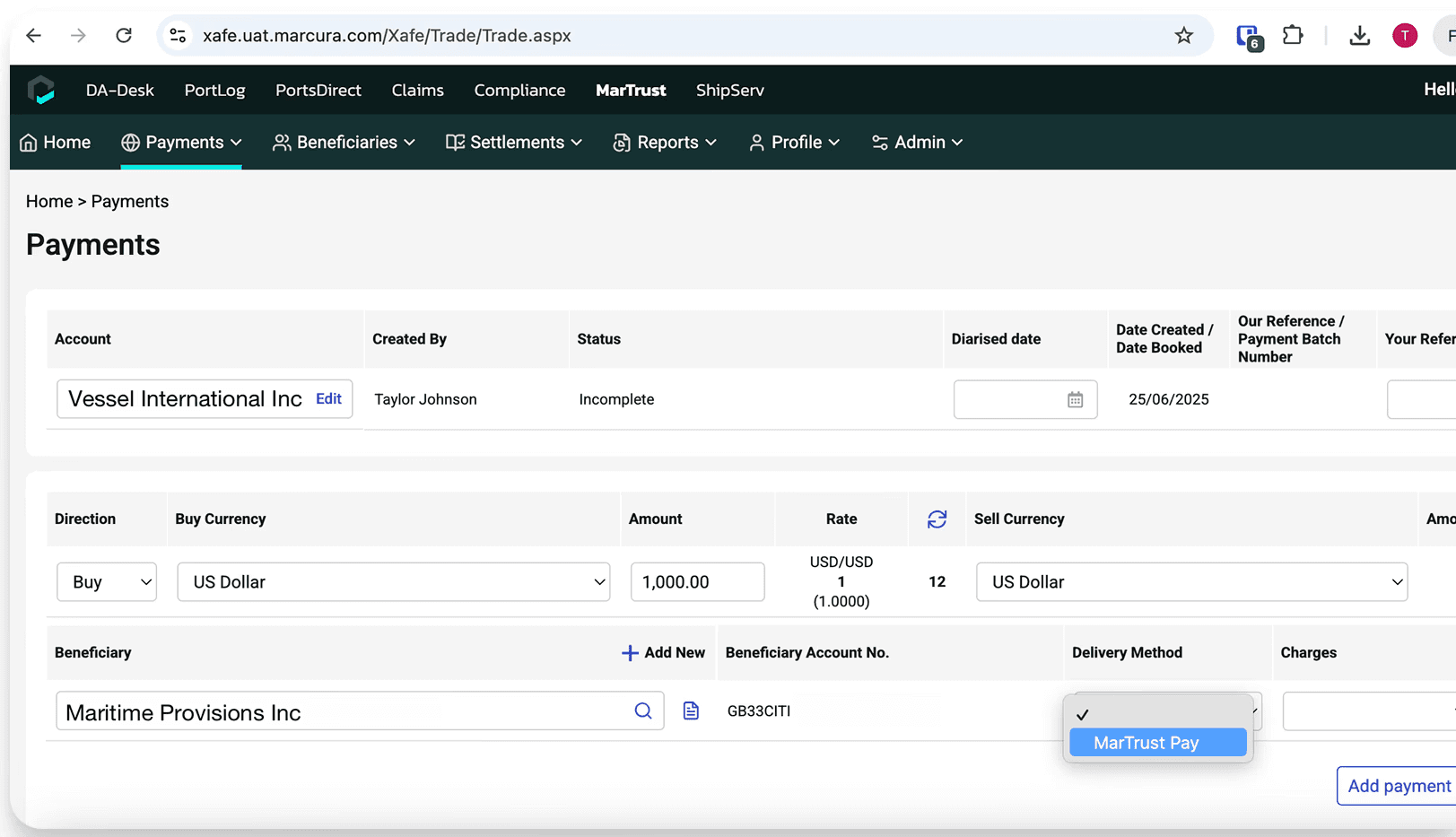1456x837 pixels.
Task: Click the Charges dropdown field
Action: (1369, 711)
